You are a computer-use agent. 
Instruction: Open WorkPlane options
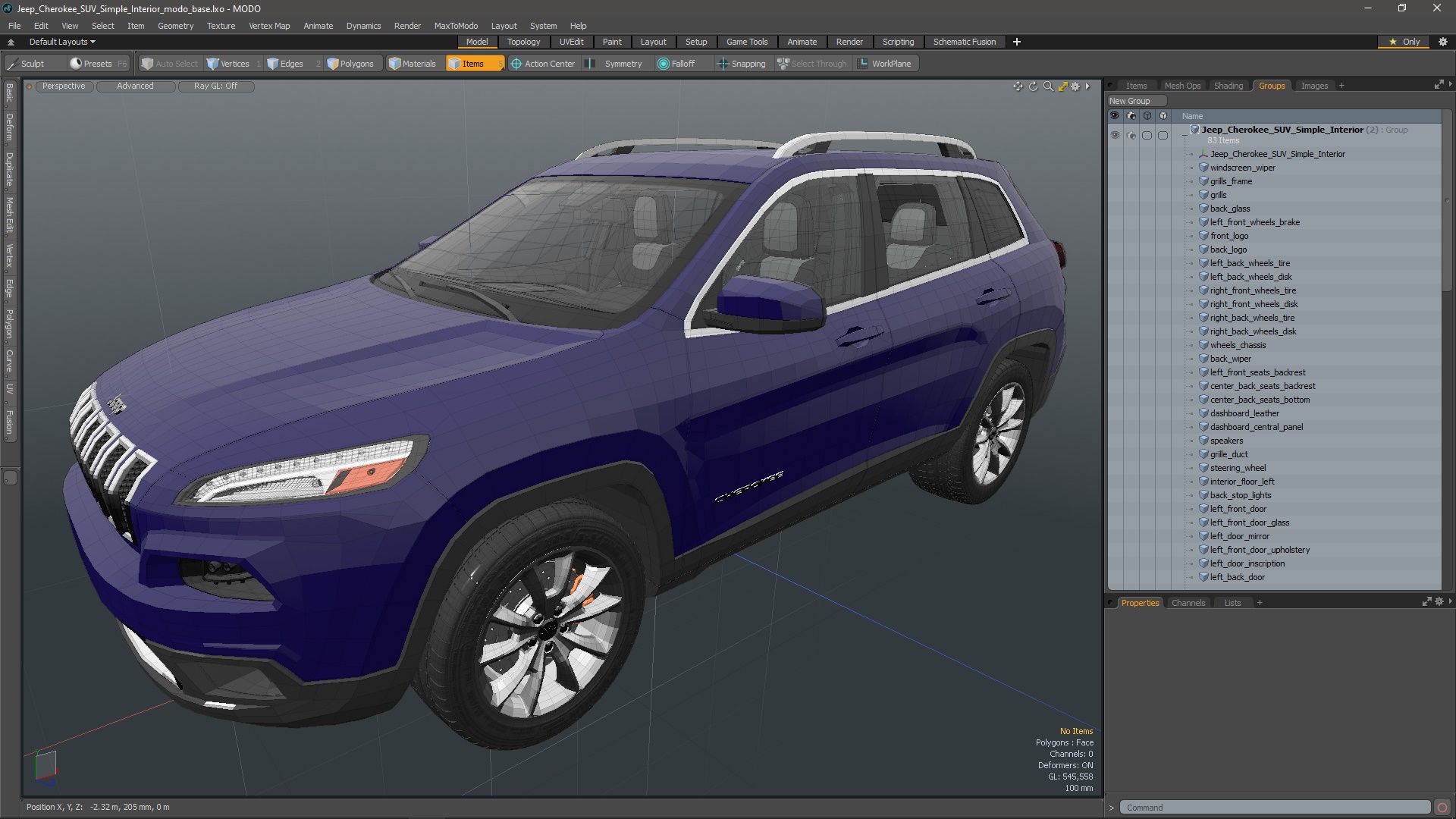coord(885,64)
